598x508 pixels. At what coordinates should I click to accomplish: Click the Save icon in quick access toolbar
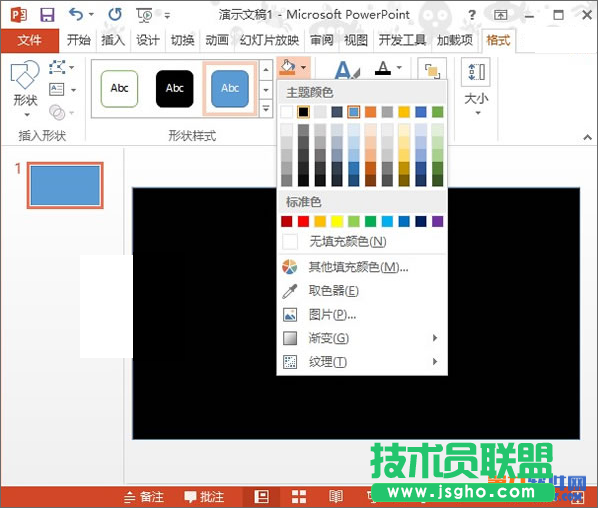(x=47, y=15)
